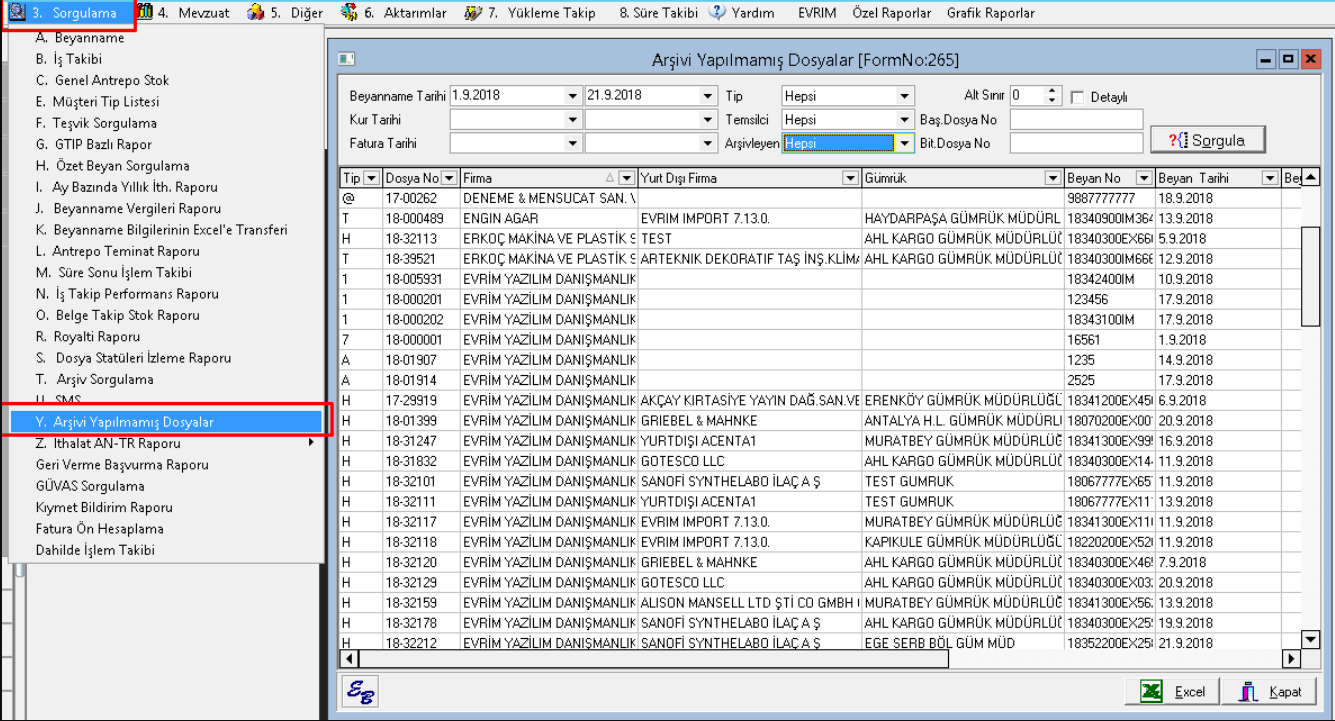Open Kur Tarihi start date dropdown
This screenshot has height=721, width=1335.
pos(573,120)
